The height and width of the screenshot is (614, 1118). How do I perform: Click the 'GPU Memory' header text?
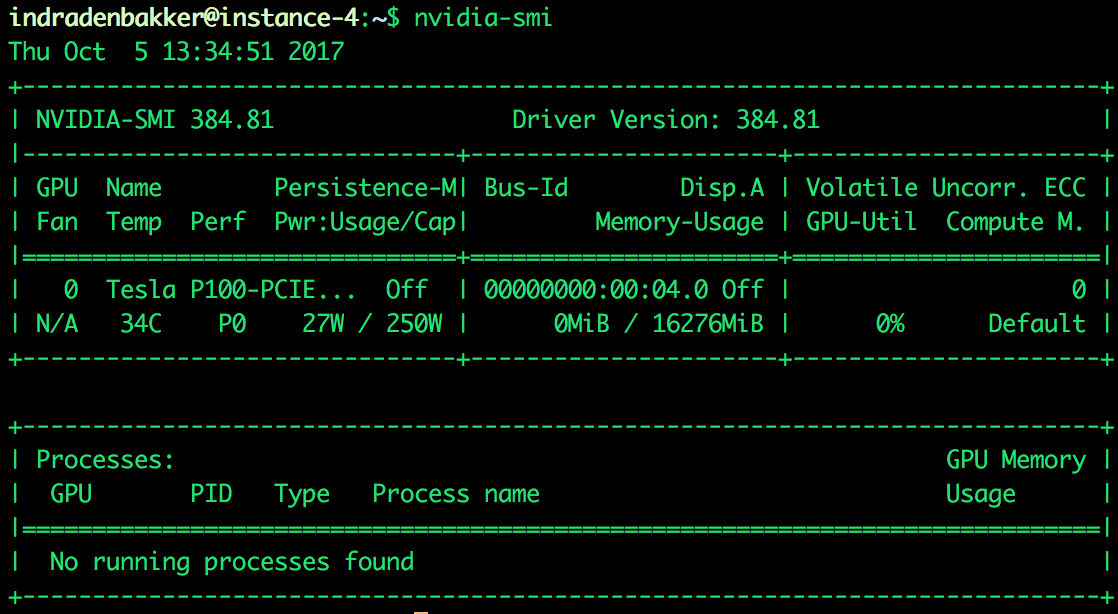(x=1016, y=460)
